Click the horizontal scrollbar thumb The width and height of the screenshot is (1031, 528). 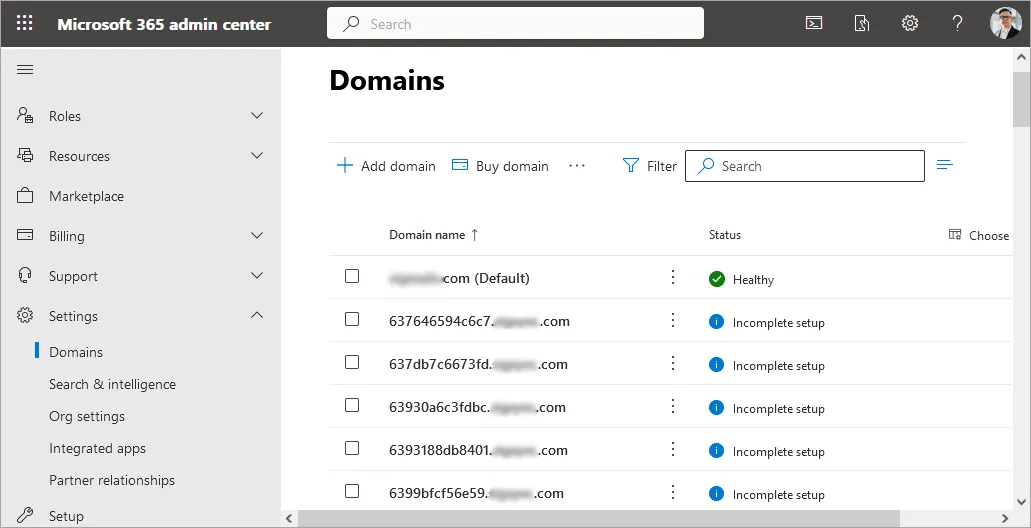(x=598, y=517)
